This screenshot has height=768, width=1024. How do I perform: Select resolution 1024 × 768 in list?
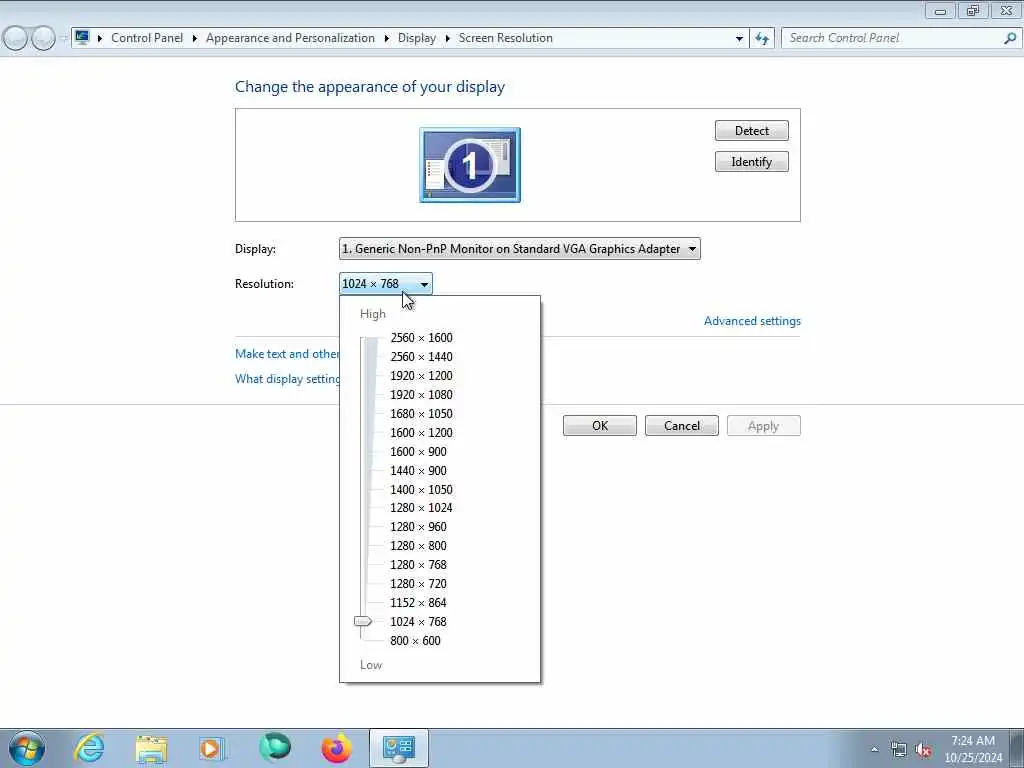(x=419, y=621)
